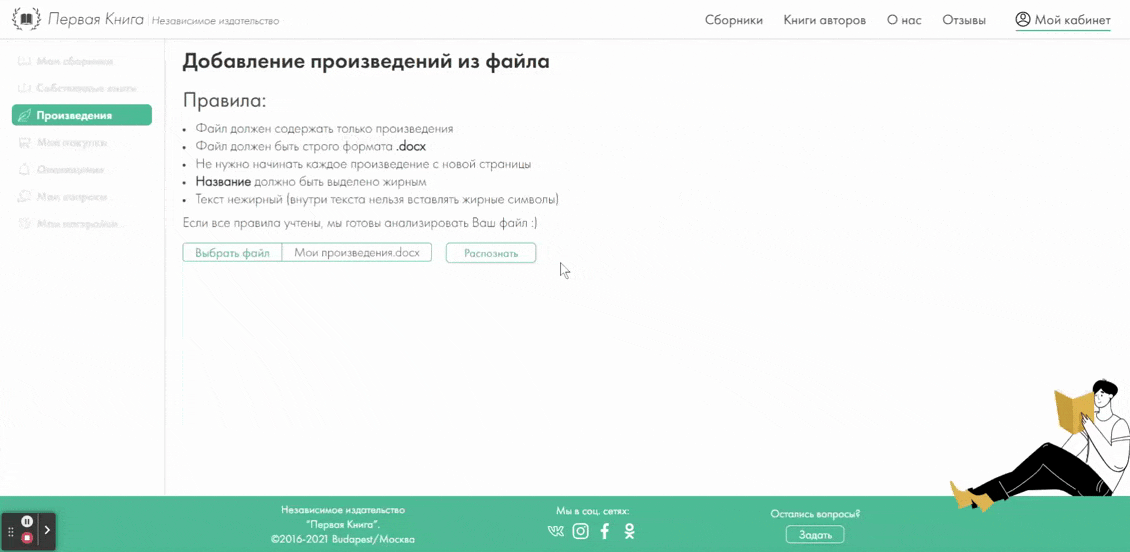Click the rule Файл должен содержать только произведения
The width and height of the screenshot is (1130, 552).
click(x=324, y=130)
